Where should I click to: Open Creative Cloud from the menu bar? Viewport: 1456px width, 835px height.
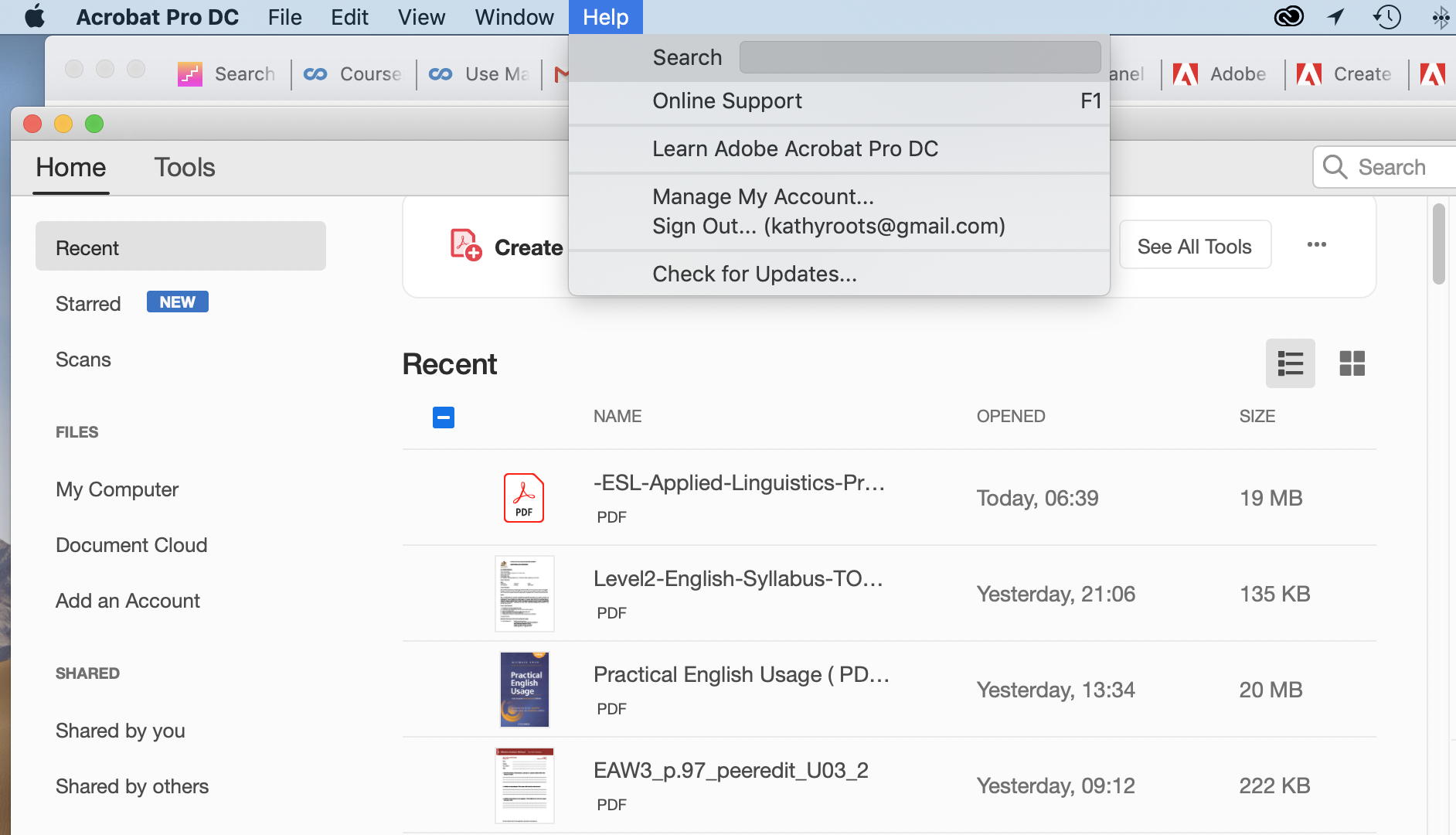pos(1289,16)
